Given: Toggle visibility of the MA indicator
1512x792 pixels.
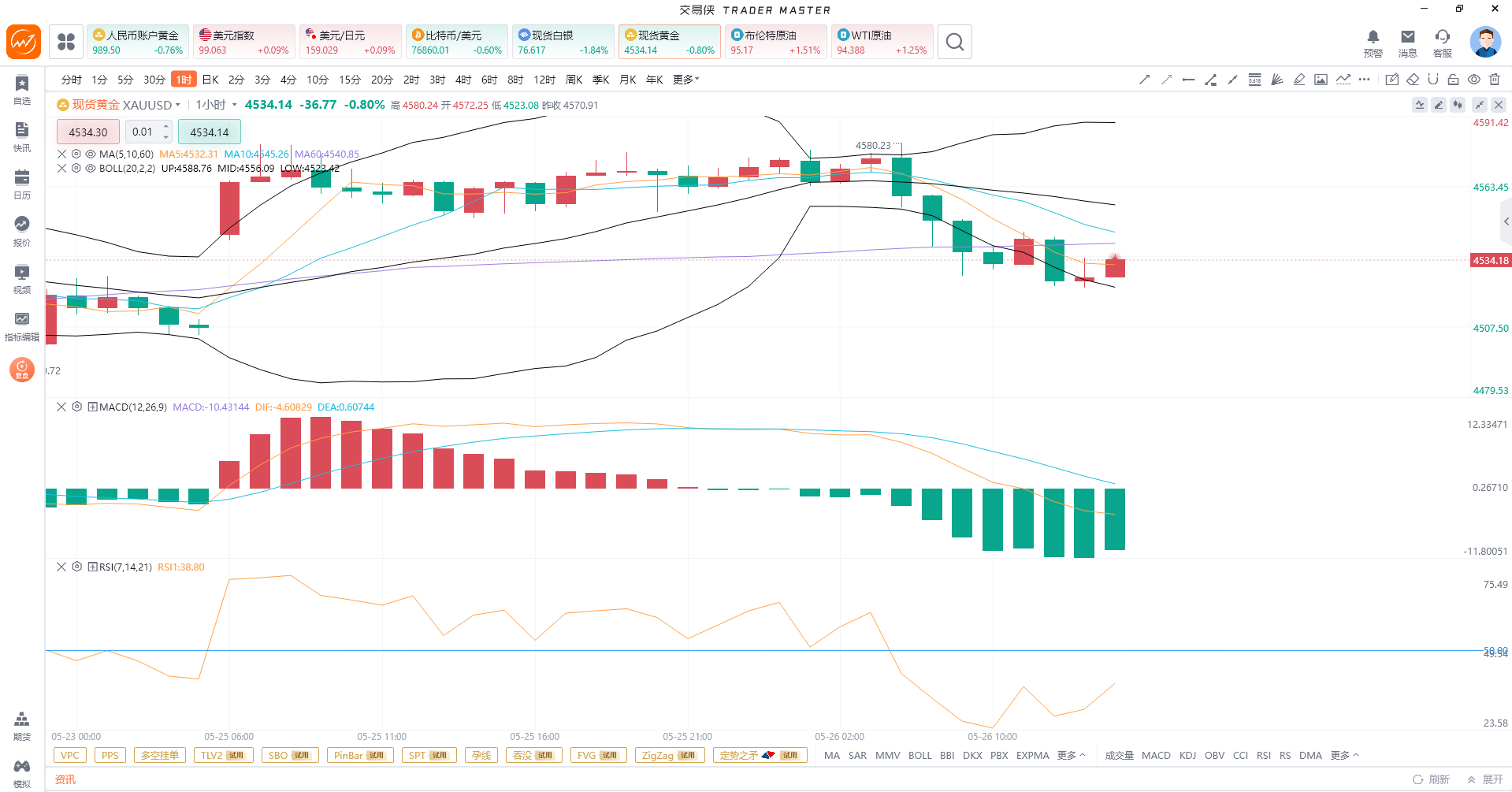Looking at the screenshot, I should click(91, 154).
